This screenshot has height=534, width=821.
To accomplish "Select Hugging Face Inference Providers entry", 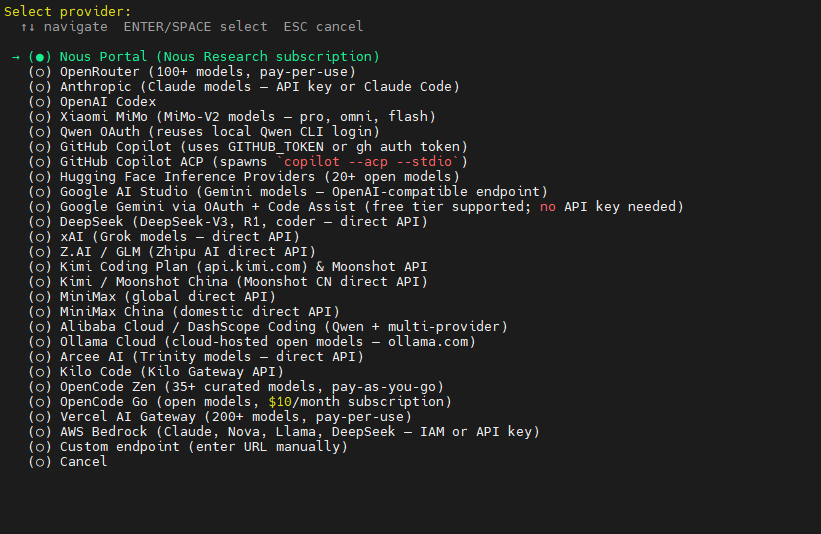I will point(244,177).
